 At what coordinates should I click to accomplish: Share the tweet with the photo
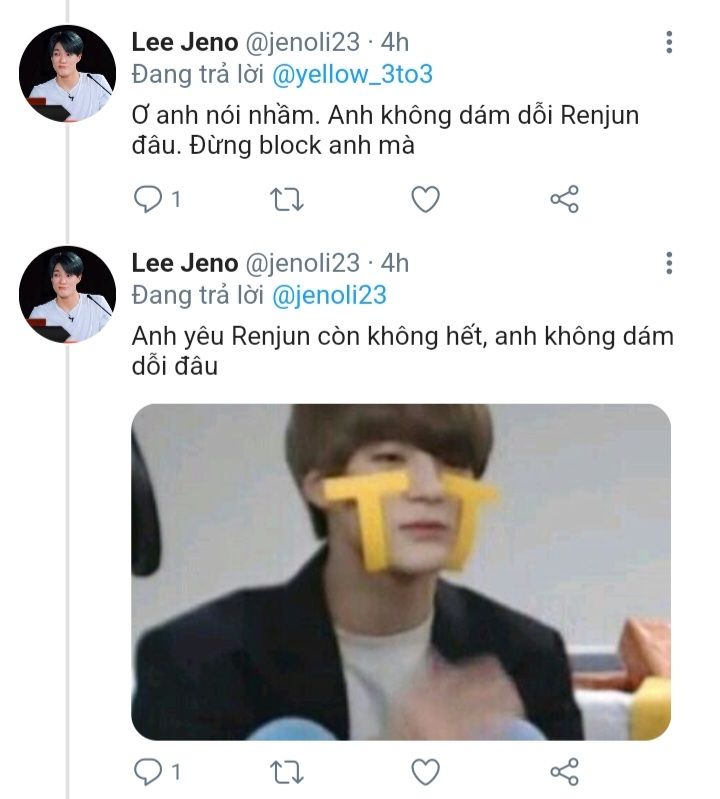(x=565, y=772)
